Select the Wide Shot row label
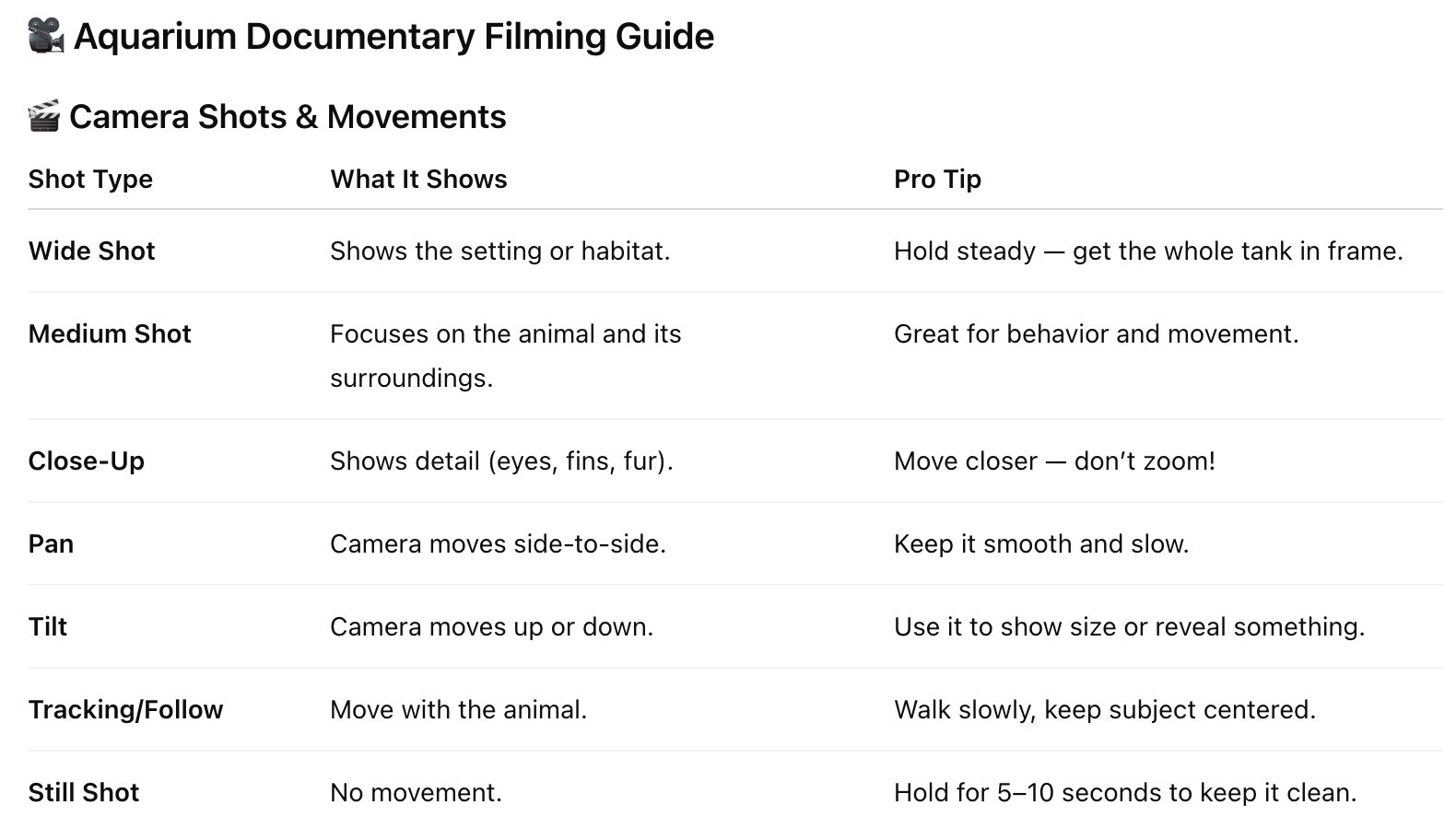Image resolution: width=1456 pixels, height=840 pixels. [x=91, y=251]
